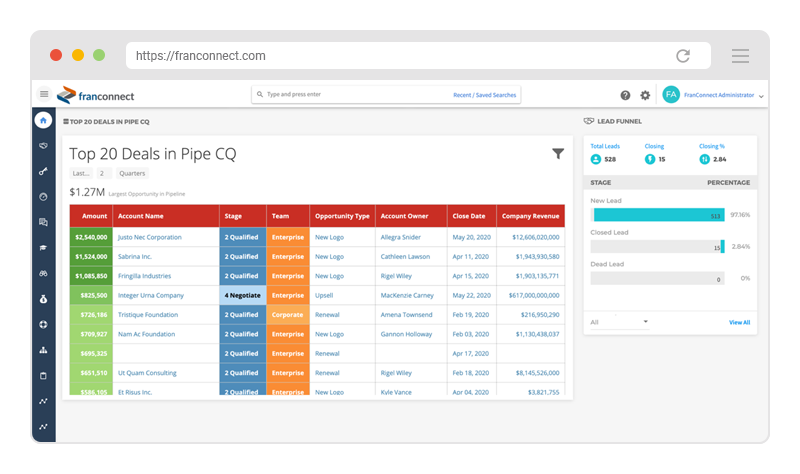Open the Justo Nec Corporation account
Image resolution: width=800 pixels, height=474 pixels.
(149, 237)
